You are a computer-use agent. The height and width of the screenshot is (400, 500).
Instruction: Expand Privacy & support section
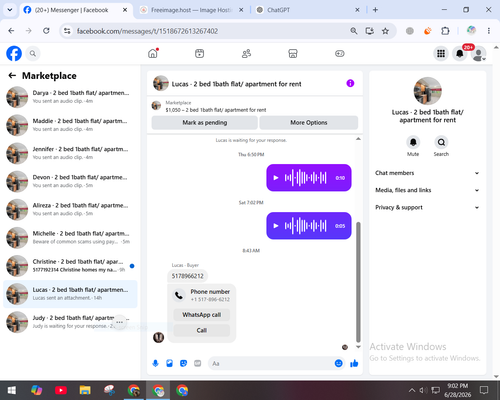pos(427,208)
